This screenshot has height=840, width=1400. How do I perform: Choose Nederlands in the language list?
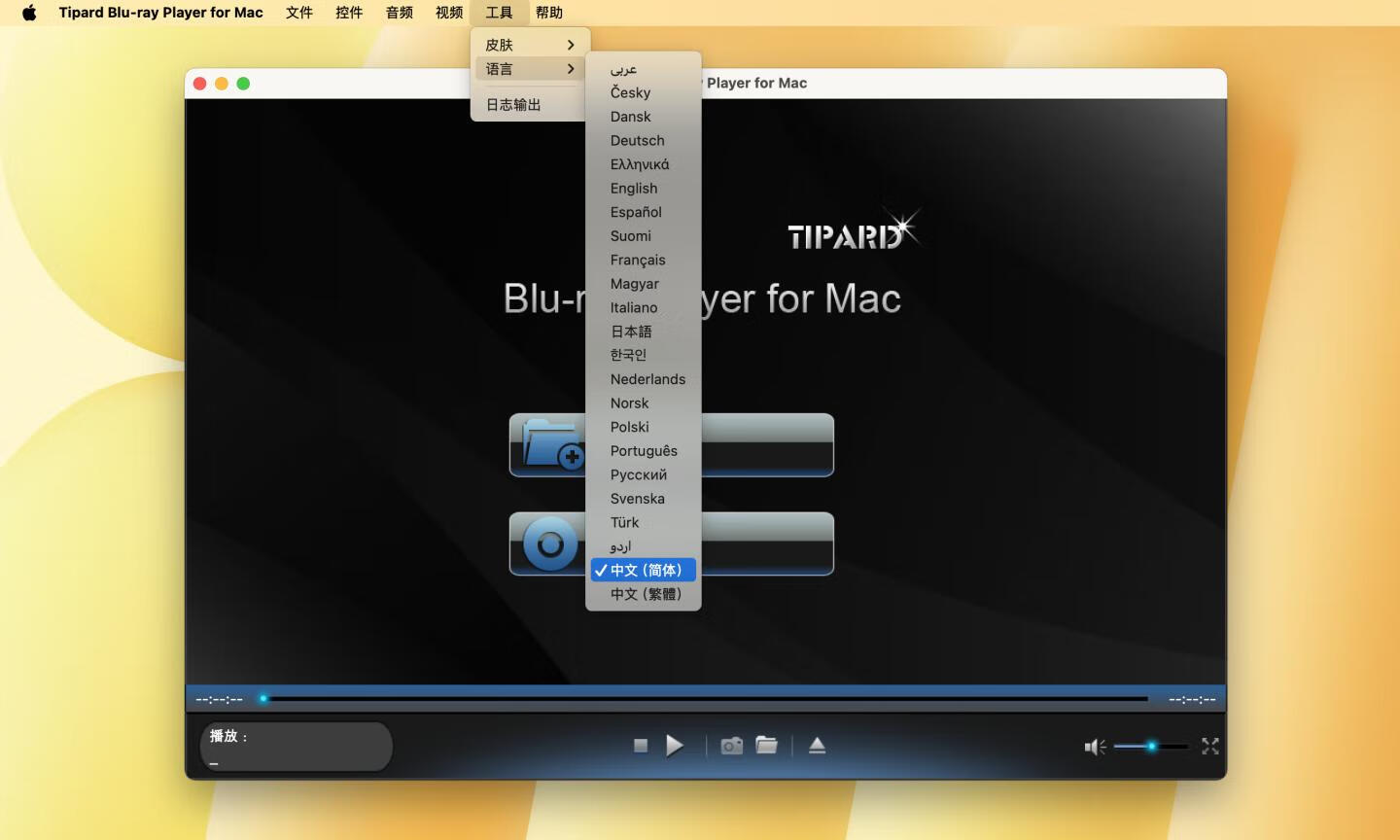(644, 379)
